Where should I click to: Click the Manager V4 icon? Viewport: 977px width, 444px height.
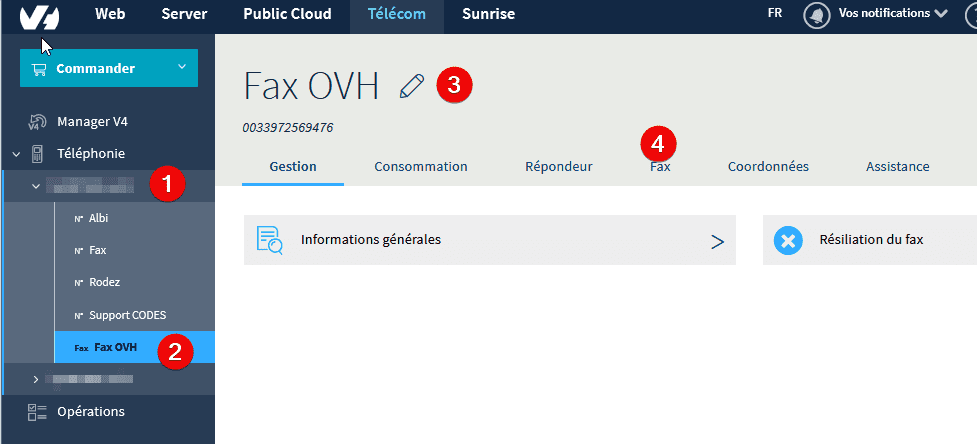tap(37, 121)
